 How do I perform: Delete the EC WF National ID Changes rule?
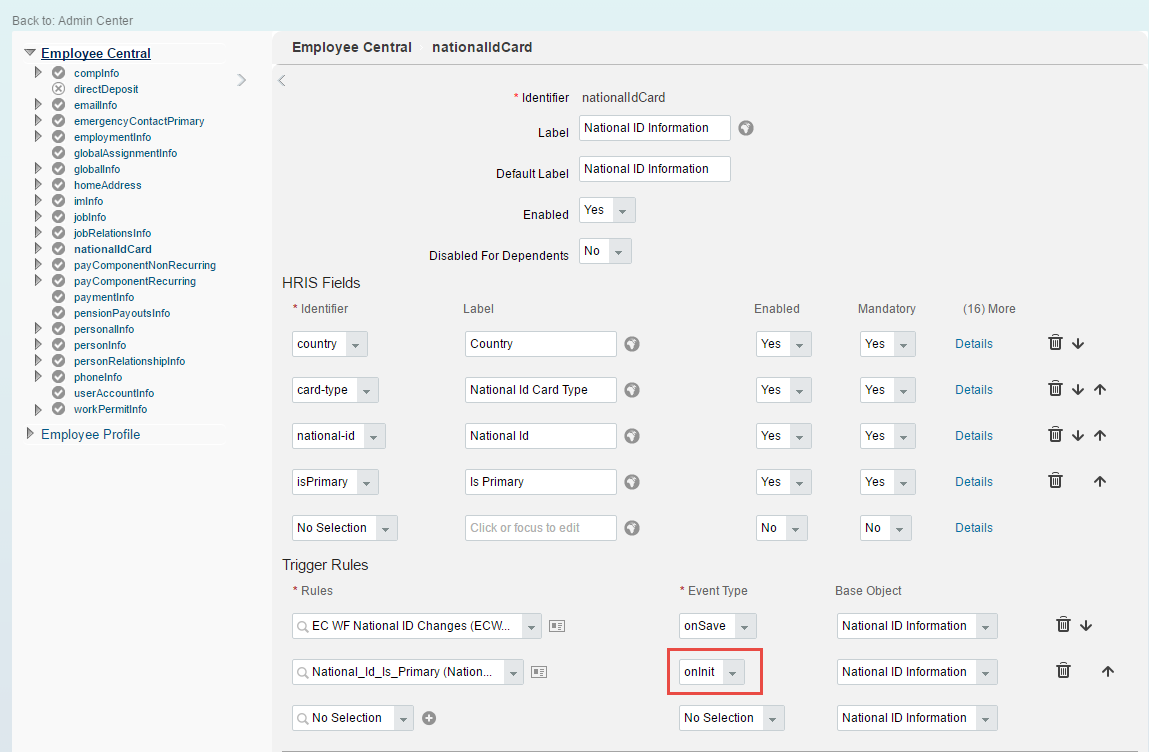pyautogui.click(x=1063, y=624)
